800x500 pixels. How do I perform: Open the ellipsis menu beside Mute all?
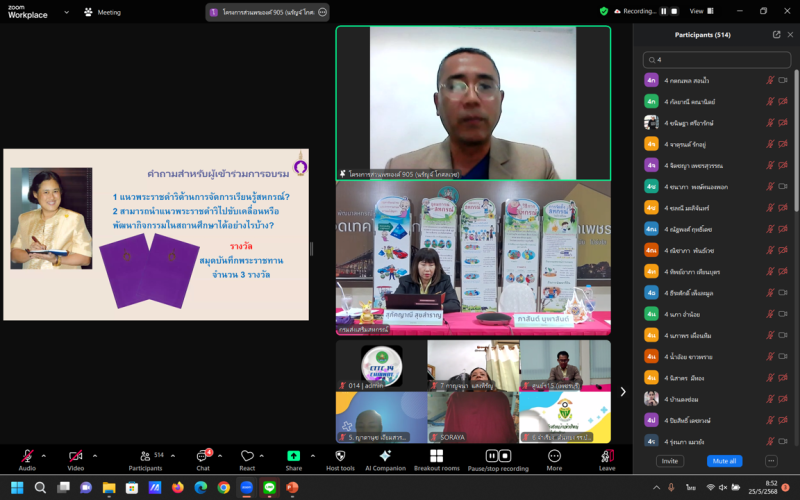[x=771, y=461]
